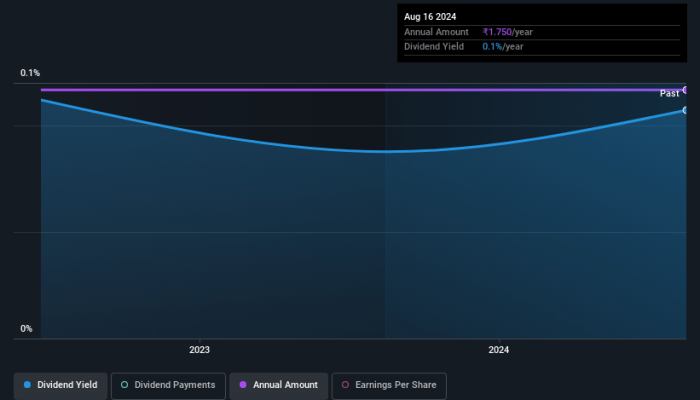This screenshot has width=700, height=400.
Task: Select the blue endpoint marker on yield line
Action: point(686,110)
